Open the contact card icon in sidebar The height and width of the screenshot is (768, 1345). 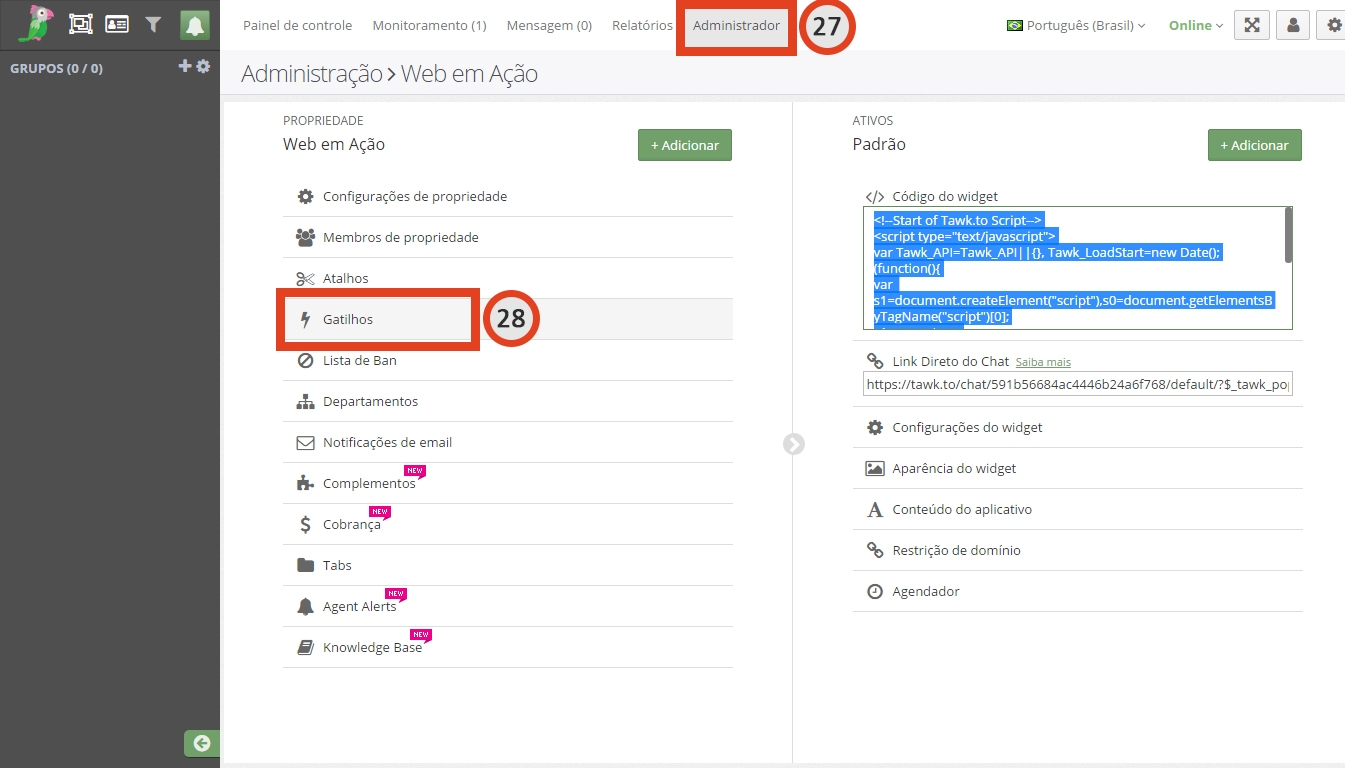pos(117,24)
